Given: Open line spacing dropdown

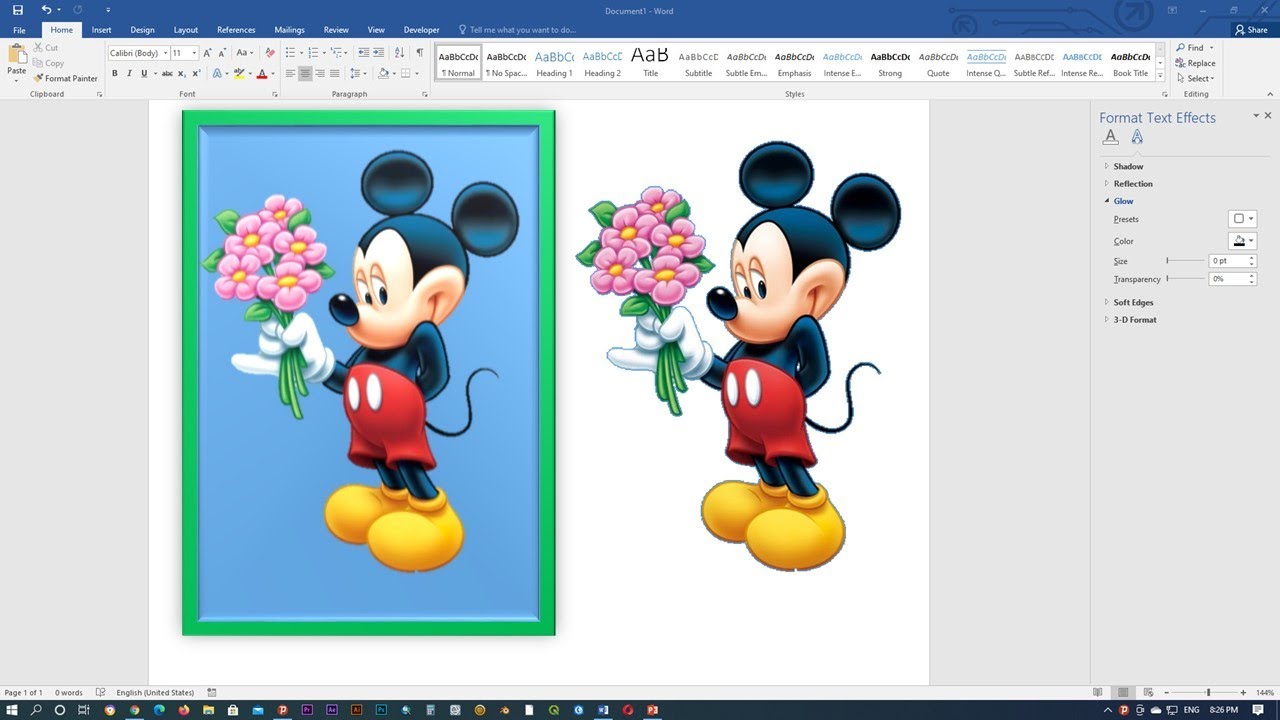Looking at the screenshot, I should point(360,73).
